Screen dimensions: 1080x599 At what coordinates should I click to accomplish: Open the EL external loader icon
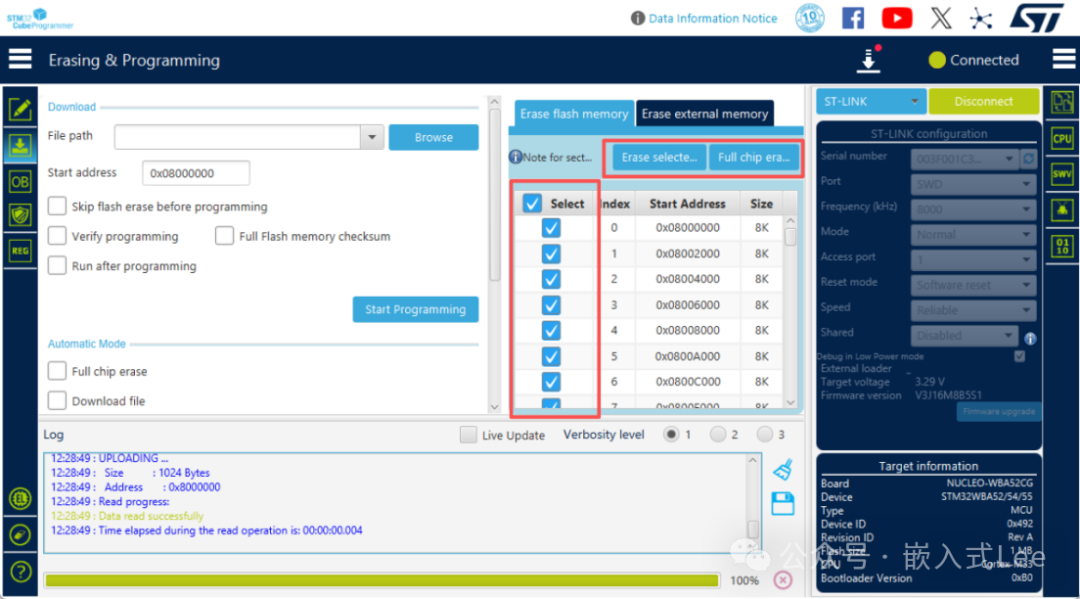coord(20,498)
